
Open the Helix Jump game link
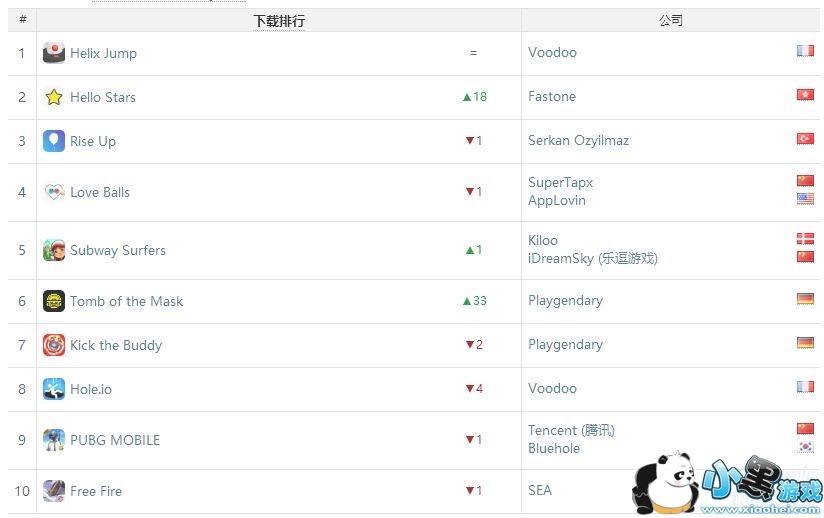[x=103, y=53]
